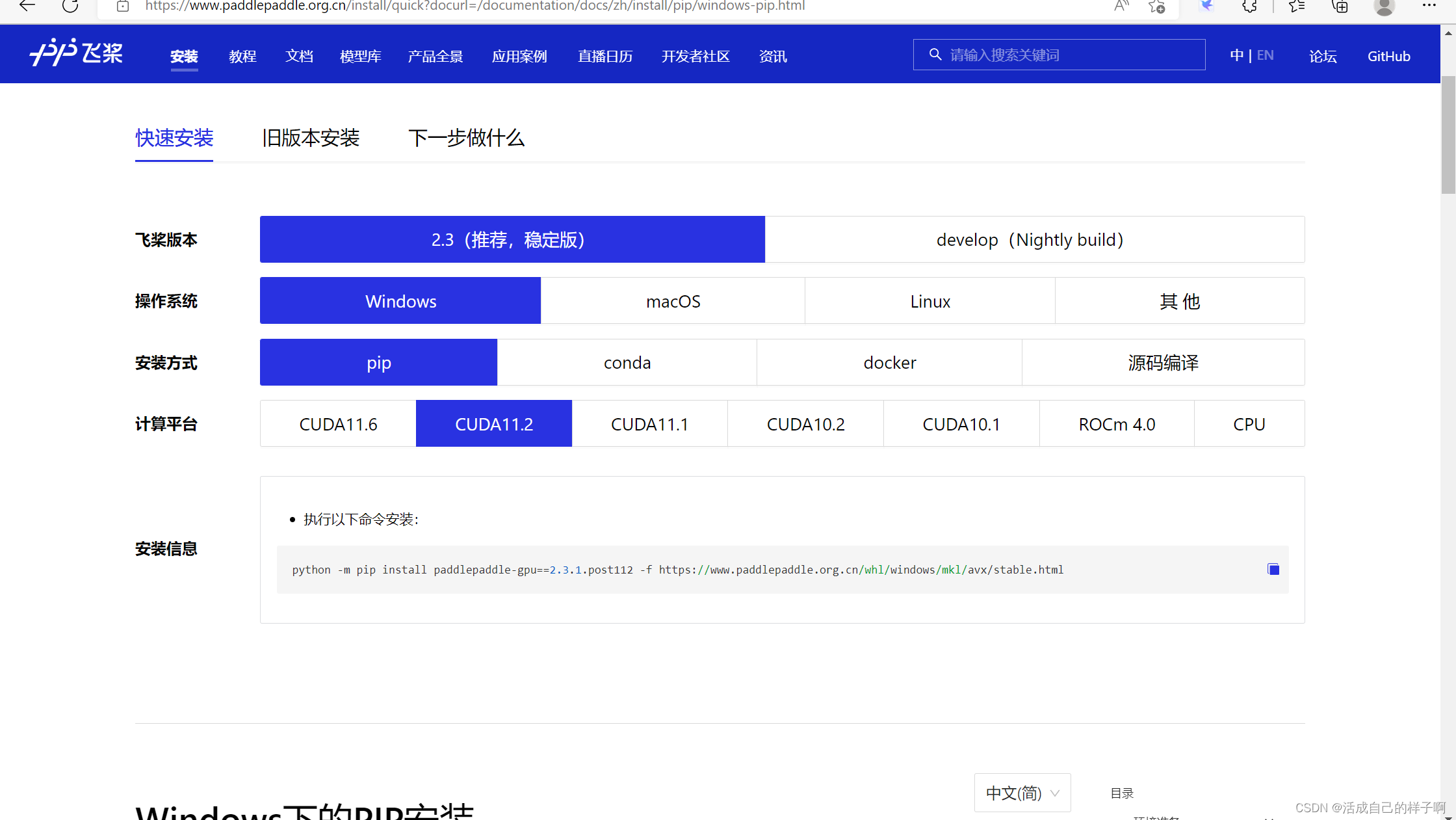
Task: Open the 模型库 navigation menu
Action: (x=360, y=57)
